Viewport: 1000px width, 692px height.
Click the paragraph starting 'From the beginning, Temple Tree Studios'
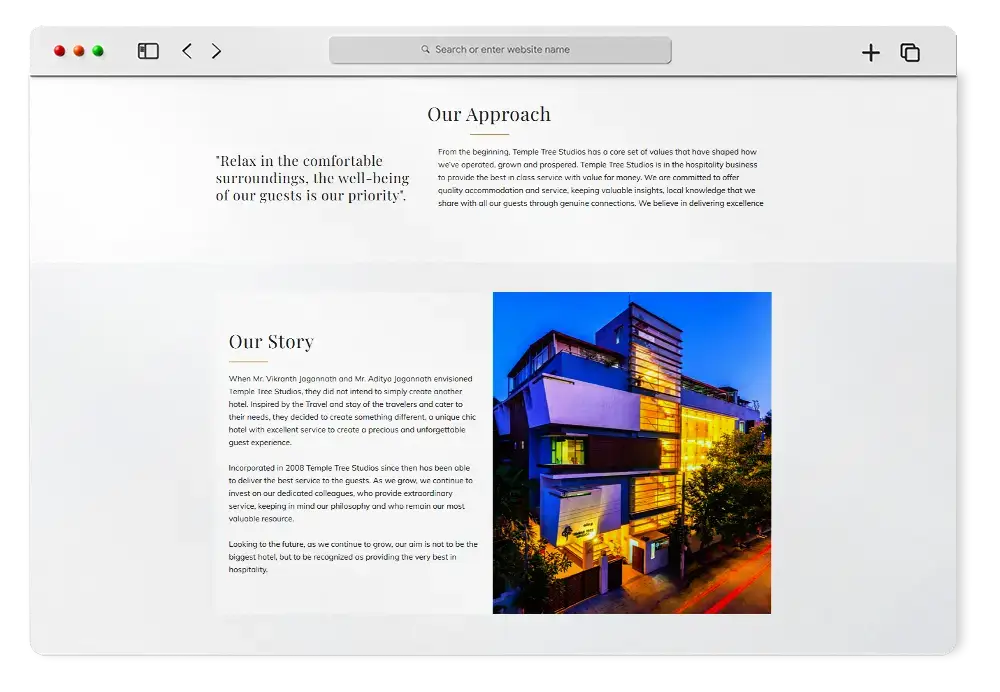pos(600,177)
